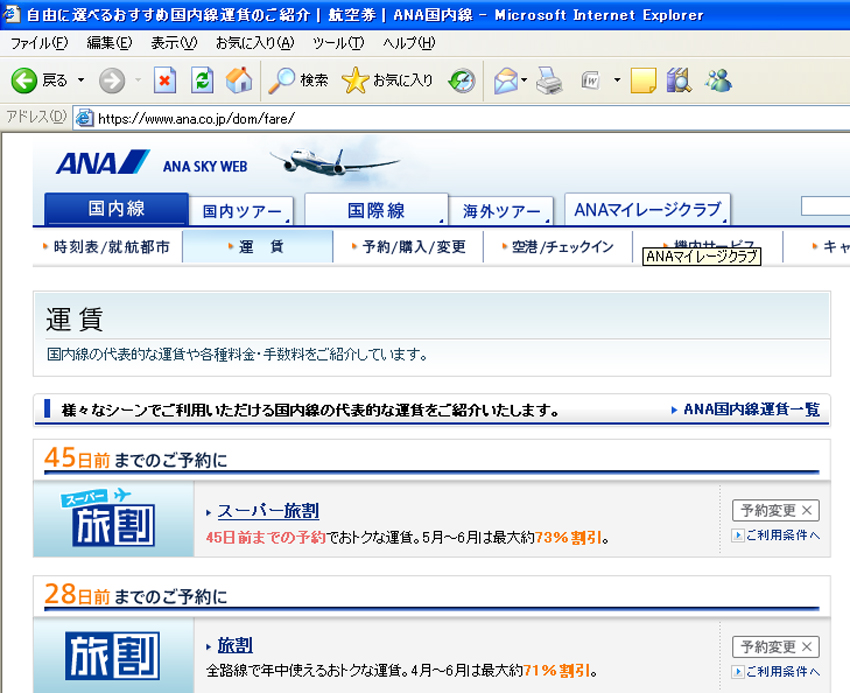Viewport: 850px width, 693px height.
Task: Select the 国内線 tab
Action: pyautogui.click(x=117, y=209)
